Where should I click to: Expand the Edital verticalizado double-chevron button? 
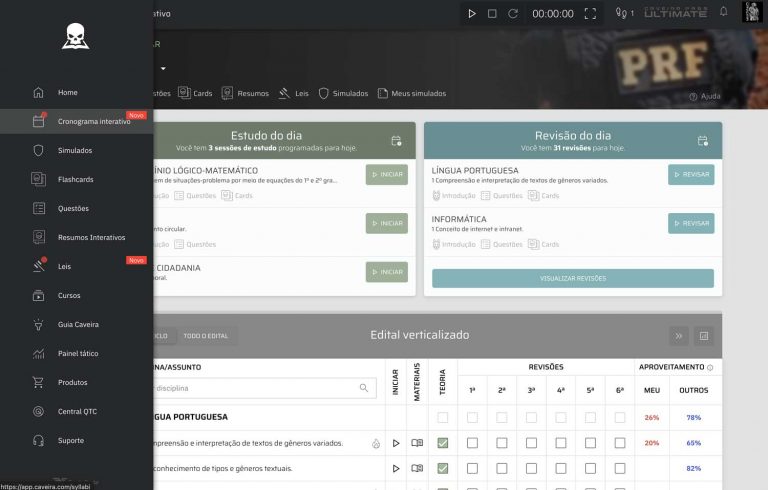pos(679,335)
